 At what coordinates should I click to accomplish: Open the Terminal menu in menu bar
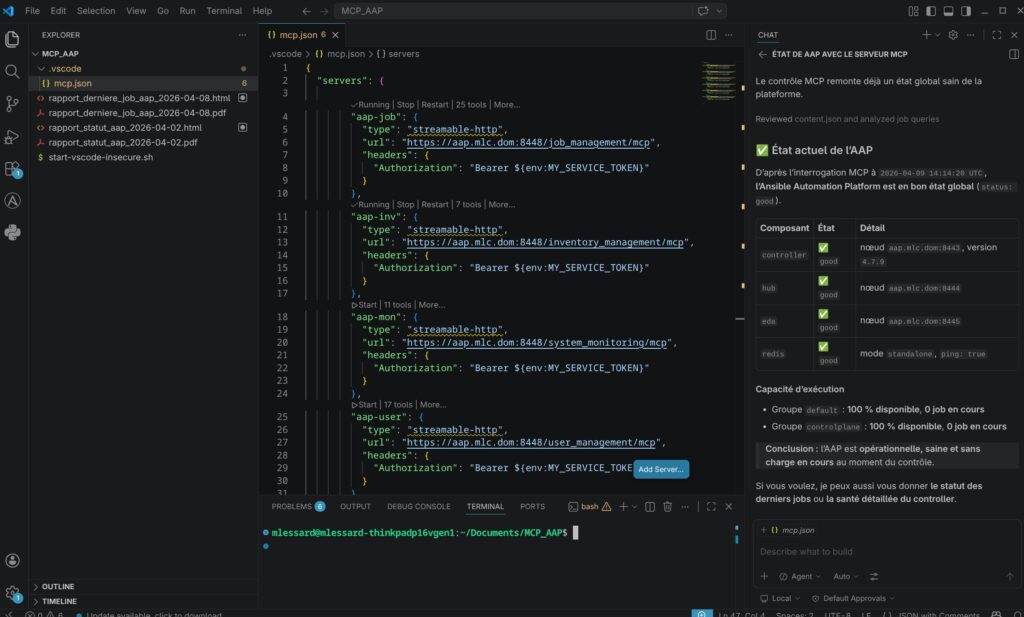click(223, 11)
